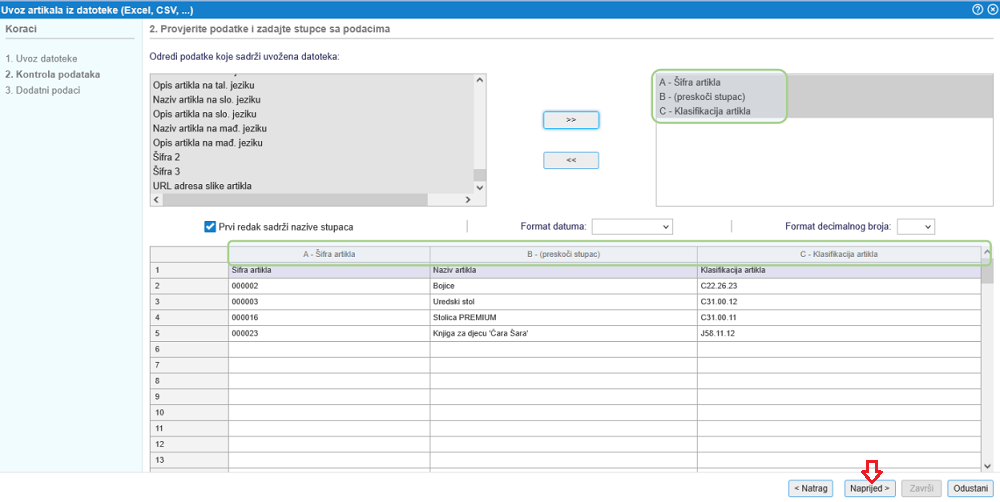The image size is (1000, 502).
Task: Click column header 'C - Klasifikacija artikla' in grid
Action: click(839, 254)
